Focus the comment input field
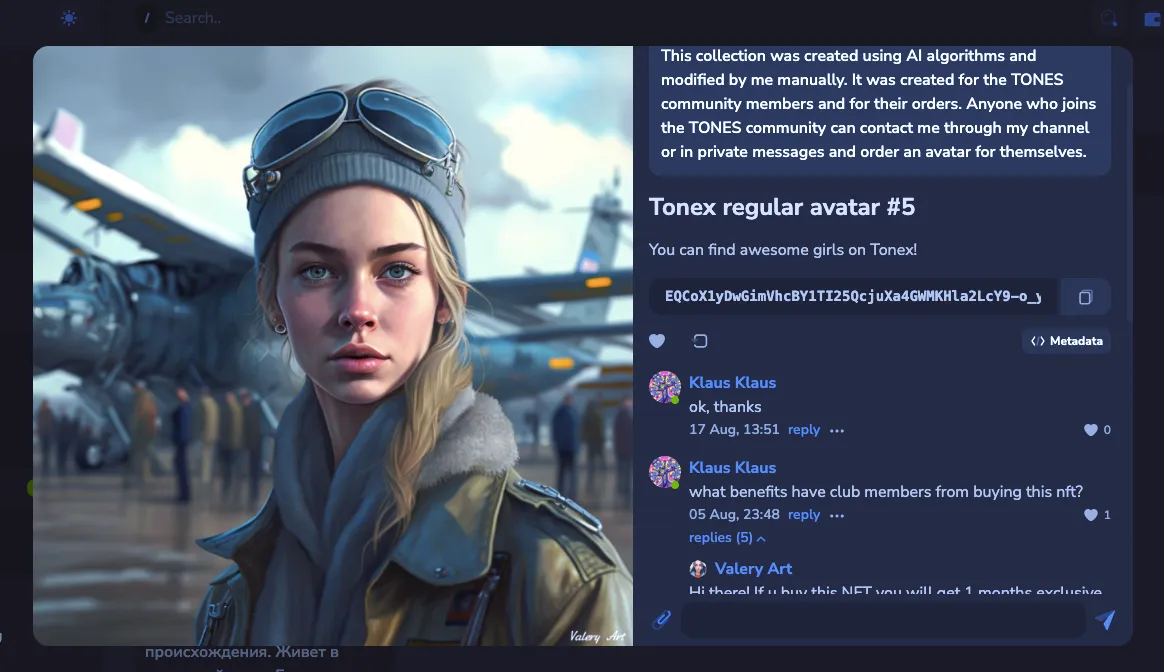 [x=883, y=620]
